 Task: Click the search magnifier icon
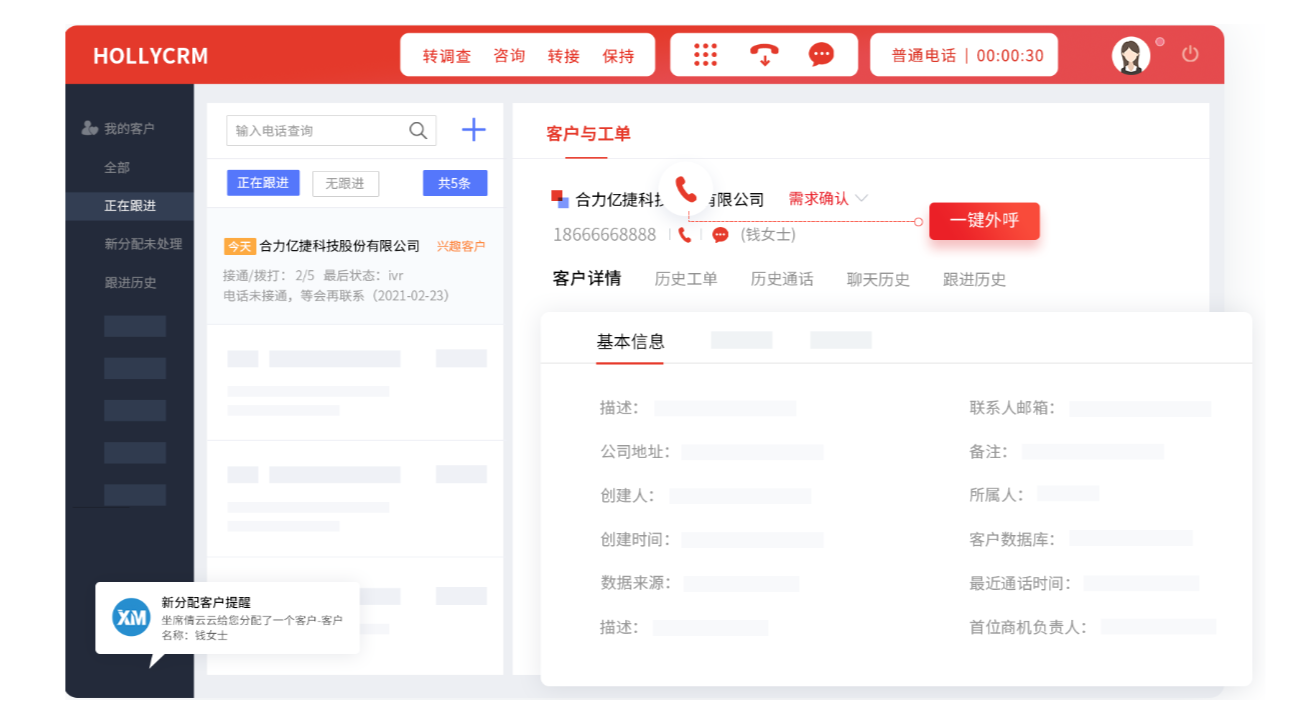point(419,130)
